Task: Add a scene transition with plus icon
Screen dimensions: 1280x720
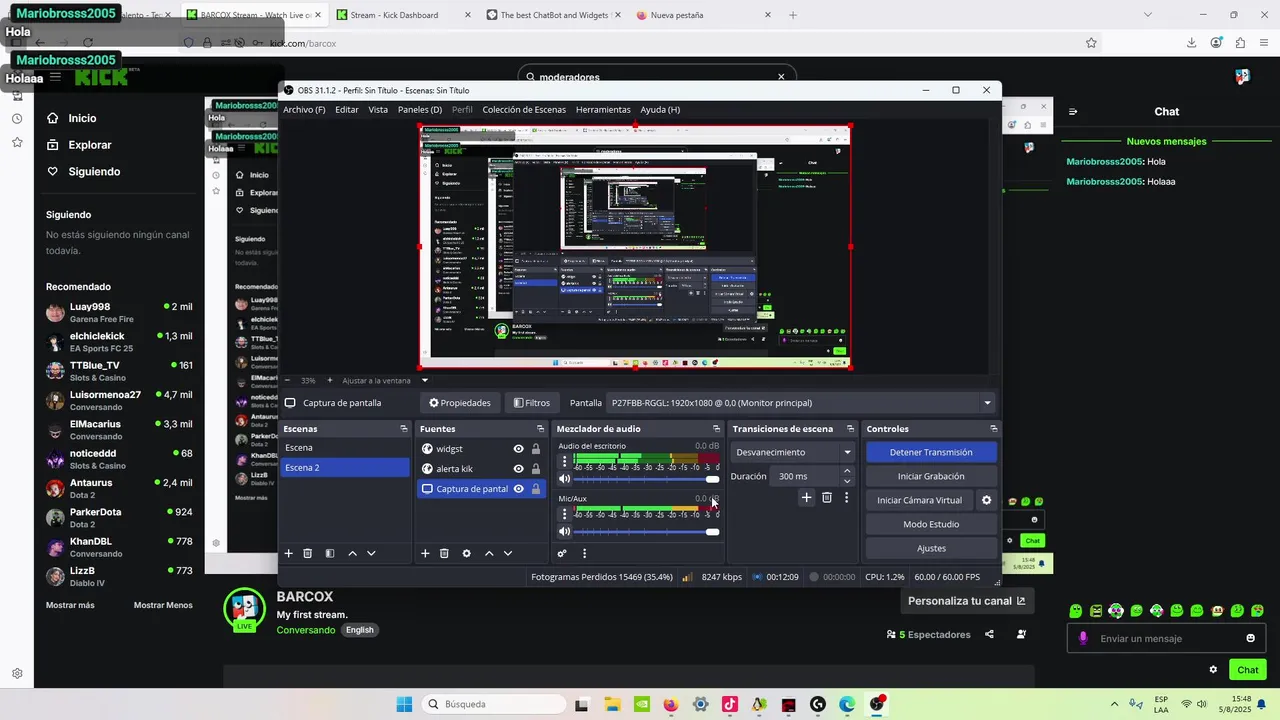Action: [x=806, y=497]
